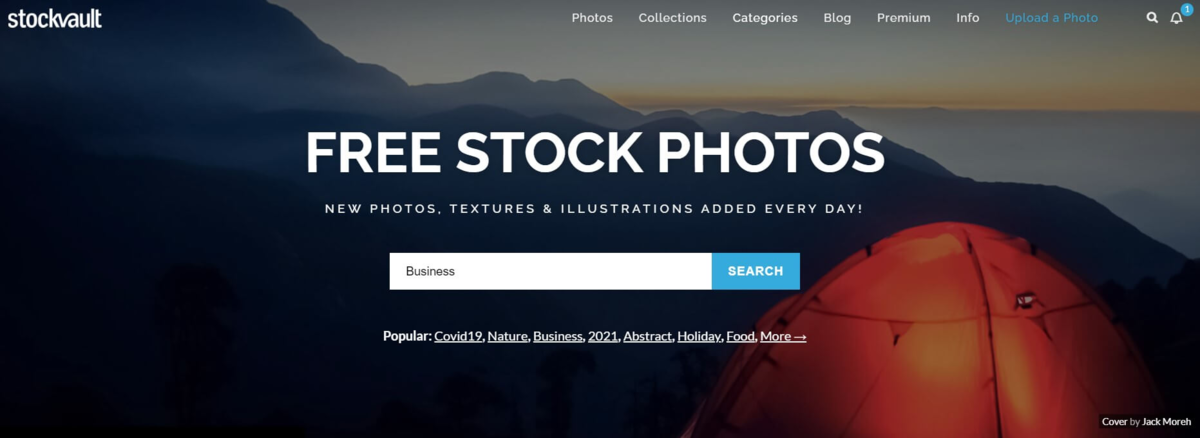Select the Holiday popular tag
The width and height of the screenshot is (1200, 438).
pyautogui.click(x=700, y=337)
